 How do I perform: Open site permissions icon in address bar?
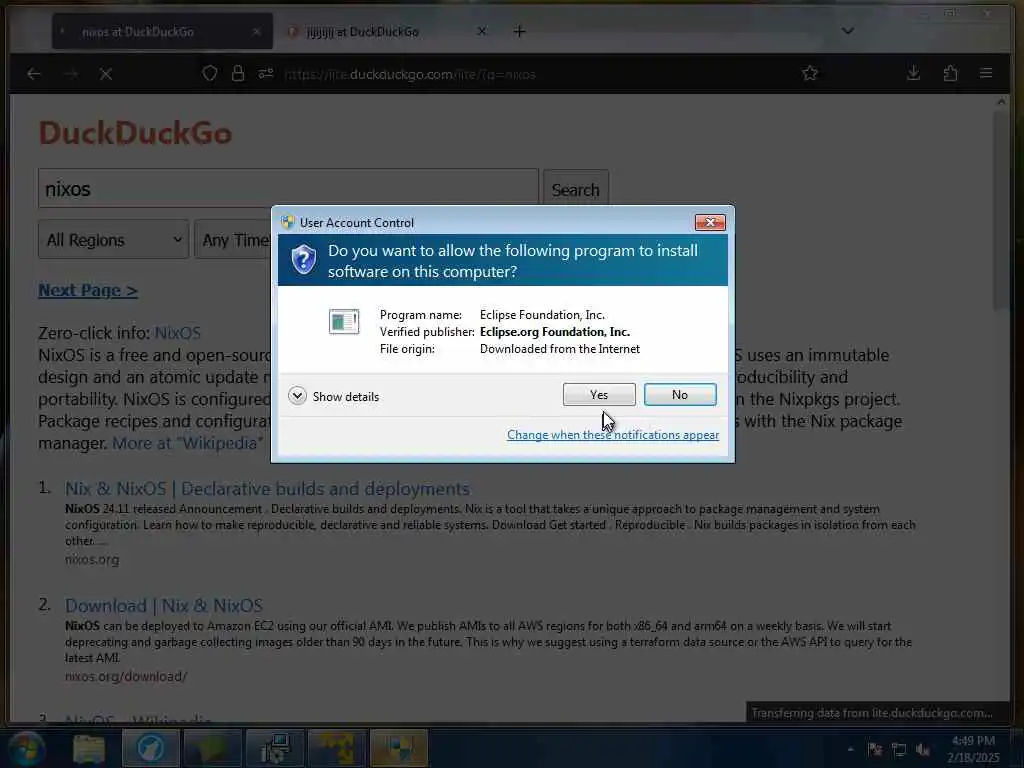pyautogui.click(x=266, y=74)
